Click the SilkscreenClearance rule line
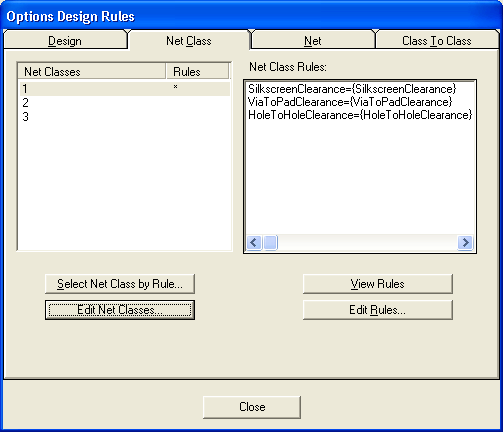This screenshot has width=503, height=432. (352, 89)
